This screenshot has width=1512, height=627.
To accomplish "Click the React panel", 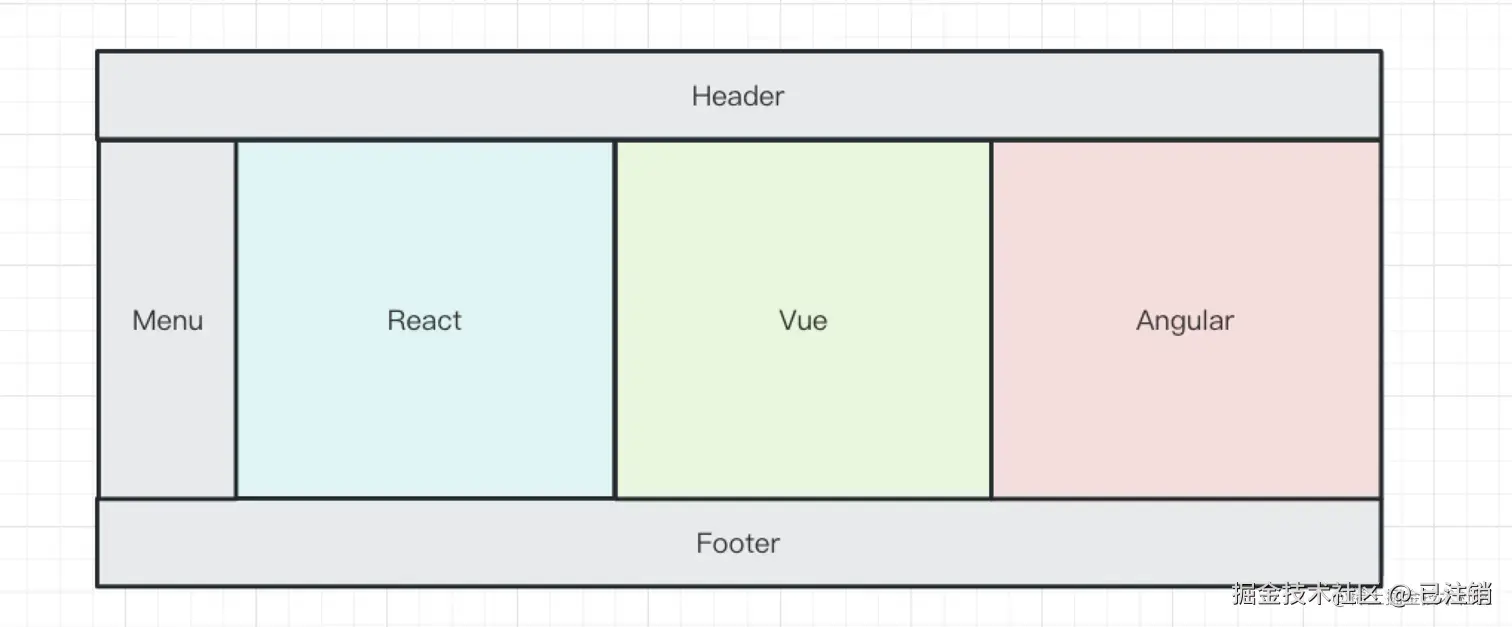I will point(425,319).
